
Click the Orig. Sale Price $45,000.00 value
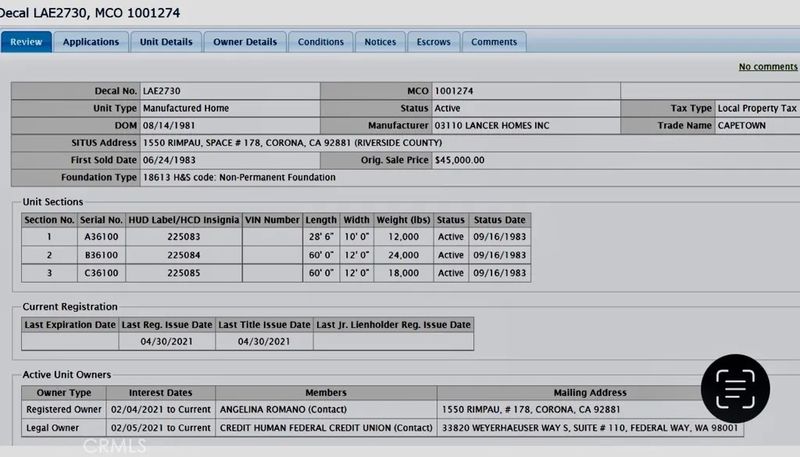click(460, 160)
